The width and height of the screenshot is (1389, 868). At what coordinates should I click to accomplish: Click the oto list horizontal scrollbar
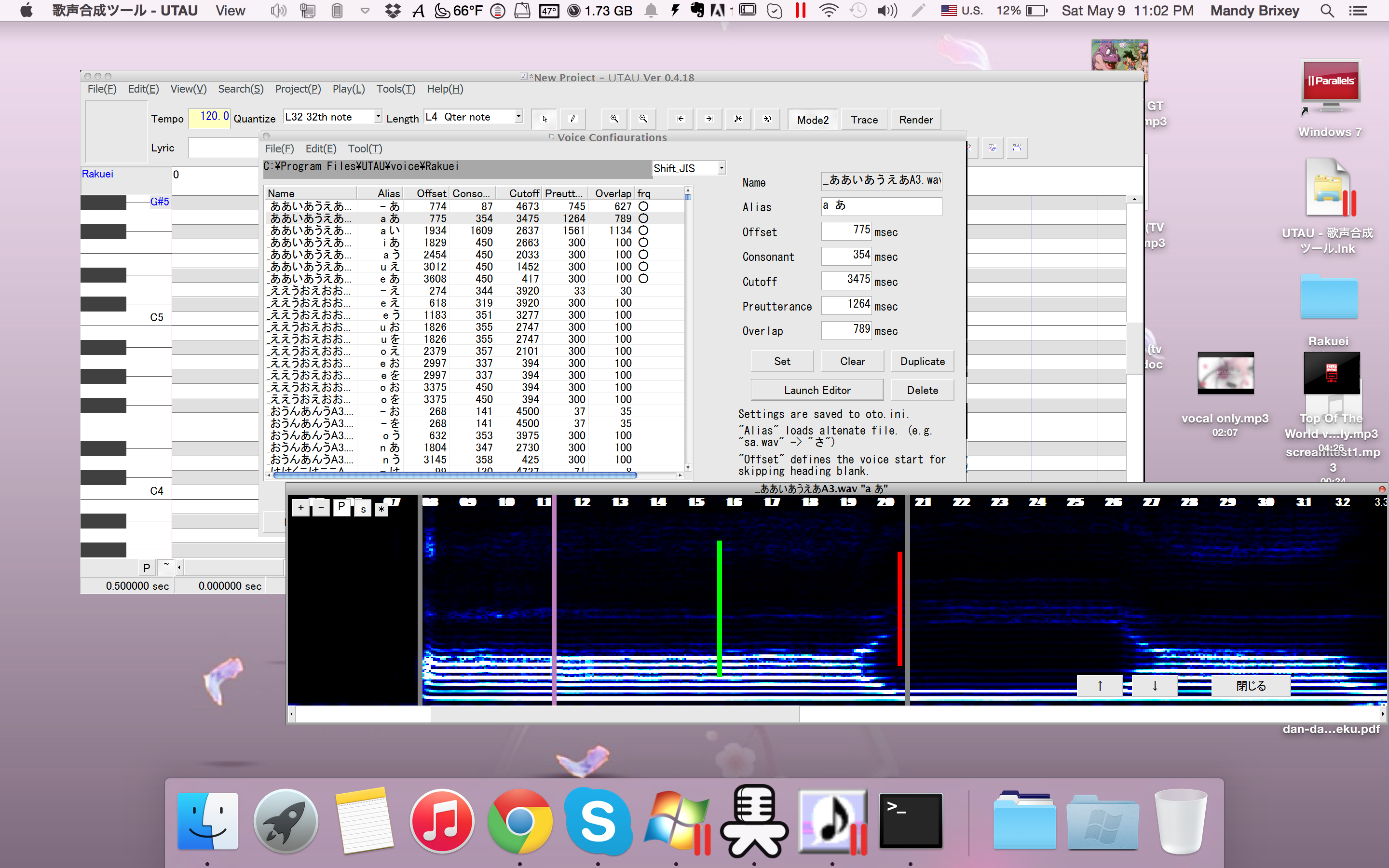pyautogui.click(x=455, y=475)
